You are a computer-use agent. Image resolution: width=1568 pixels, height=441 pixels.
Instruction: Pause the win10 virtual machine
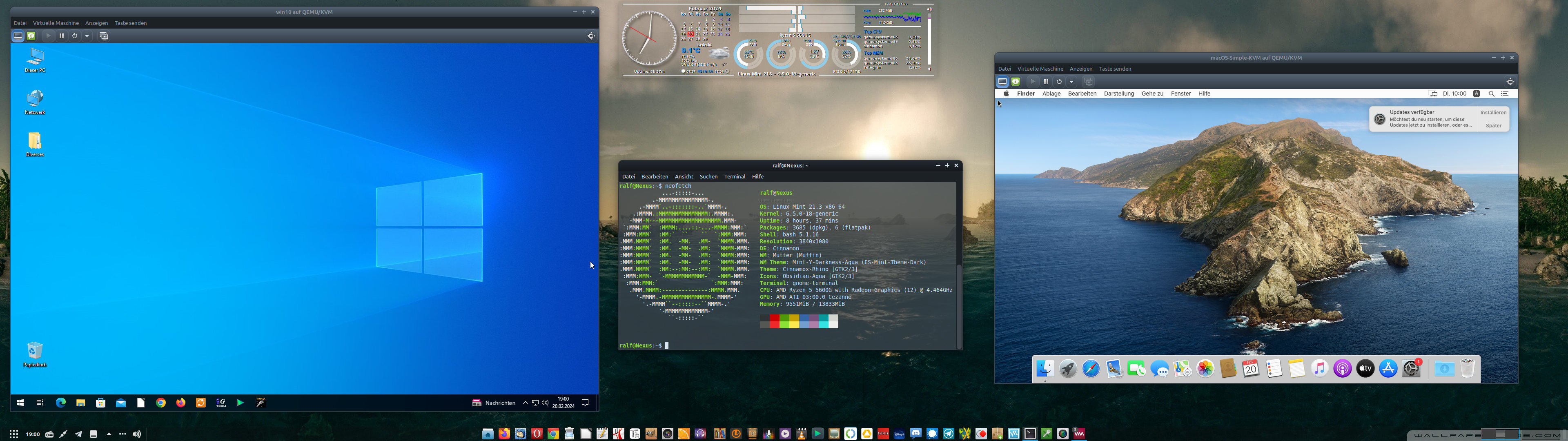pos(62,36)
